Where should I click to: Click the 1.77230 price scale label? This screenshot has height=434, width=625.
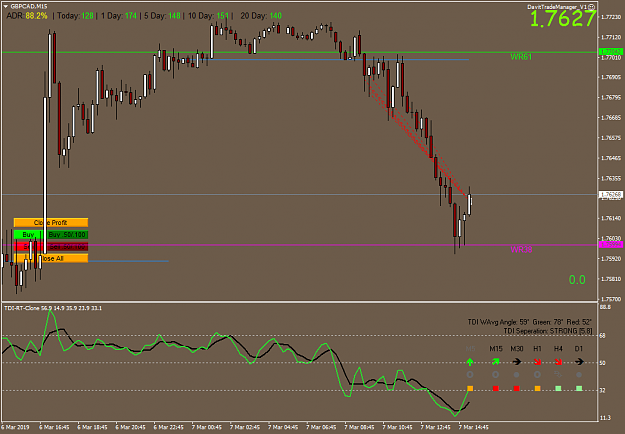click(611, 17)
